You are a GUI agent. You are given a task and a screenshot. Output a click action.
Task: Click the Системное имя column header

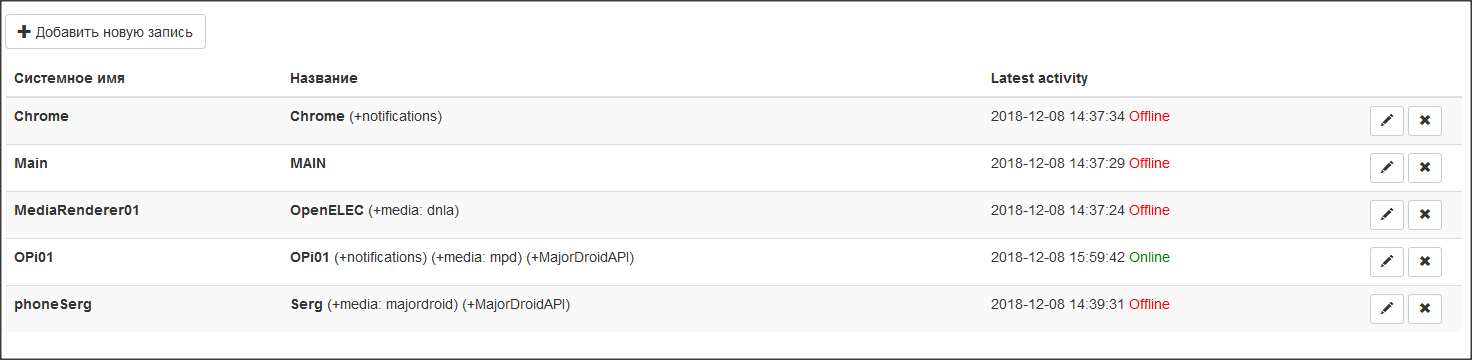coord(69,78)
